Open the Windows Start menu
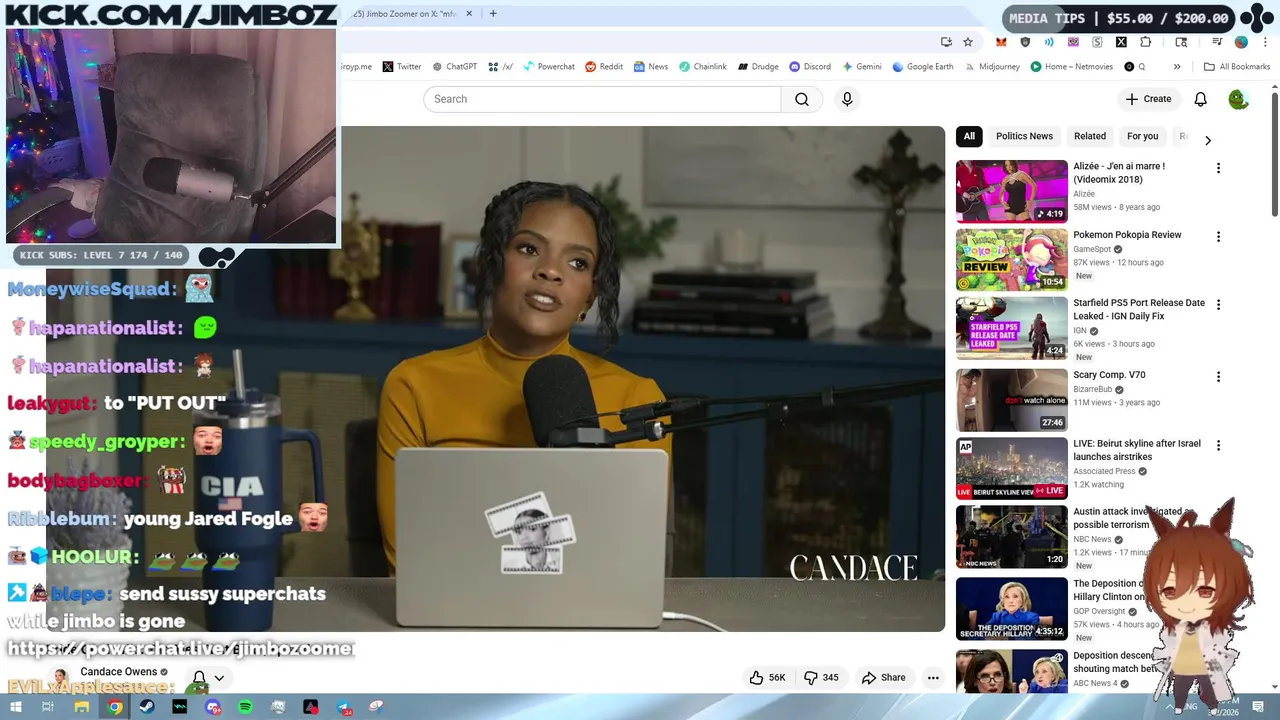 [x=15, y=707]
